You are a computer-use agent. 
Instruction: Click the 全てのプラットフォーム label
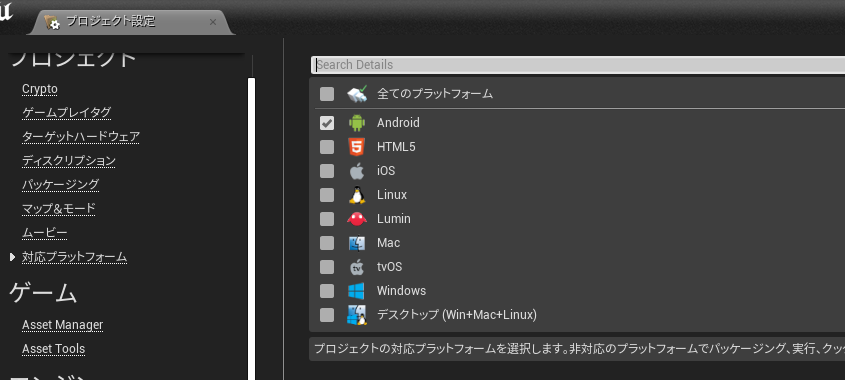point(435,94)
